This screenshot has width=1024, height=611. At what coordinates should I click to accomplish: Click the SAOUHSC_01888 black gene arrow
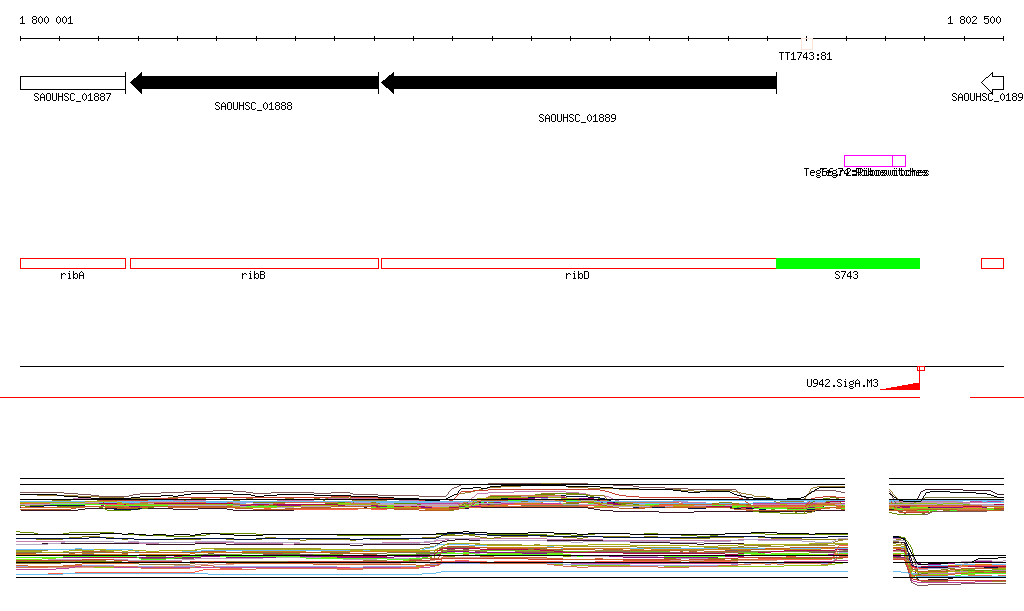coord(254,83)
